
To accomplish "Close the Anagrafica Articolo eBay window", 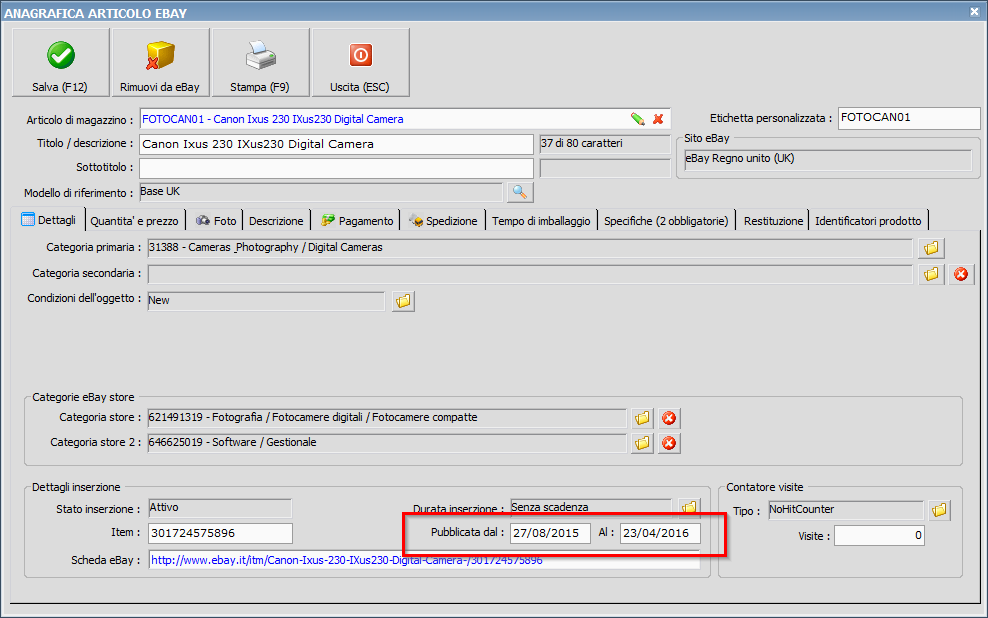I will pyautogui.click(x=974, y=11).
